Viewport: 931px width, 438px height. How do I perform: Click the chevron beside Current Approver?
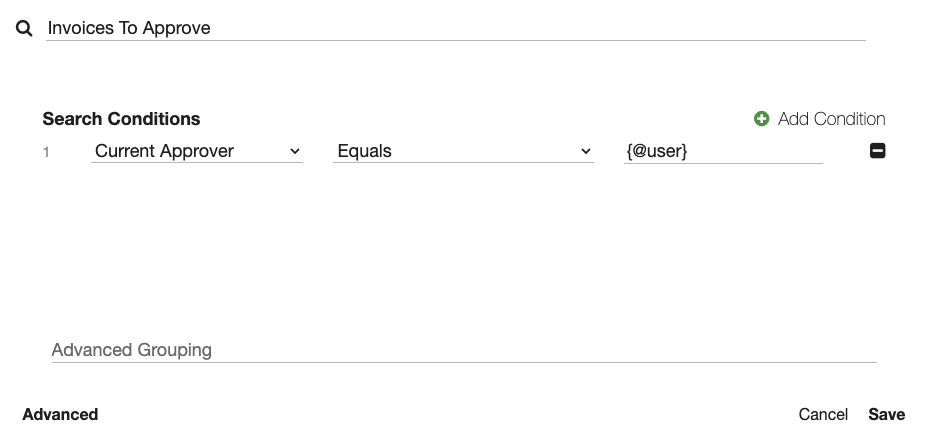pos(295,151)
